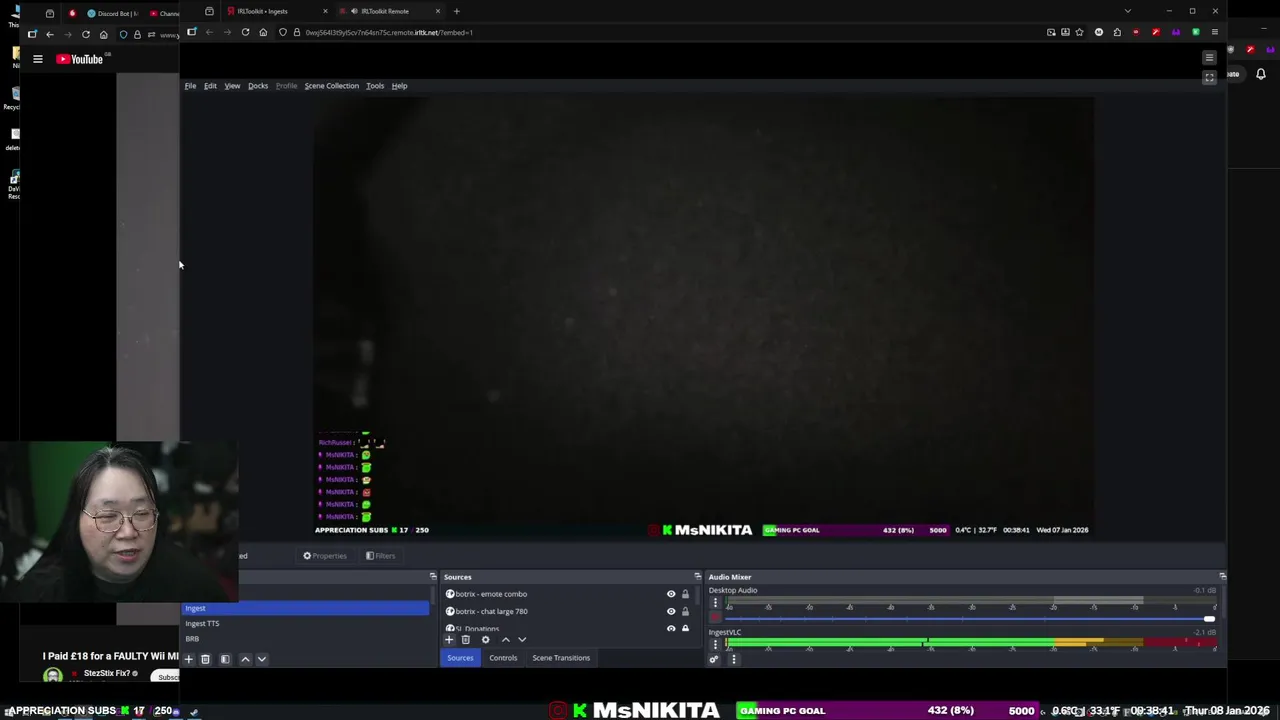Toggle visibility of botrix - chat large 780
This screenshot has height=720, width=1280.
click(x=671, y=611)
